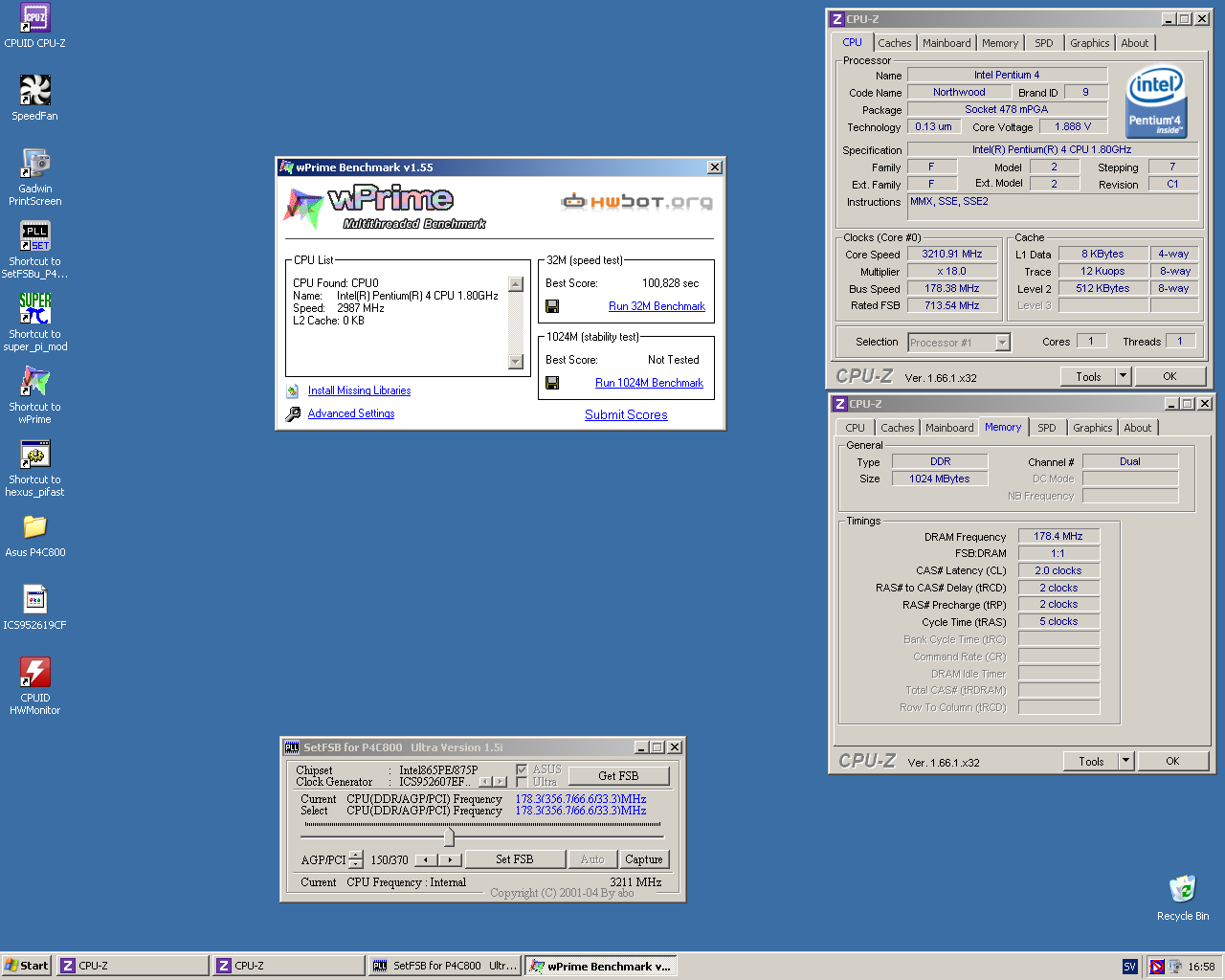Open hexus_pifast shortcut icon
This screenshot has height=980, width=1225.
pyautogui.click(x=35, y=454)
